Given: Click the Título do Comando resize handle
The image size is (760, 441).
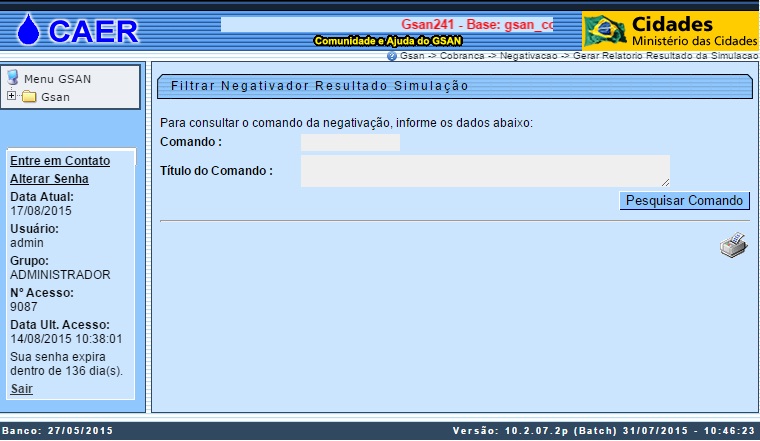Looking at the screenshot, I should 665,182.
